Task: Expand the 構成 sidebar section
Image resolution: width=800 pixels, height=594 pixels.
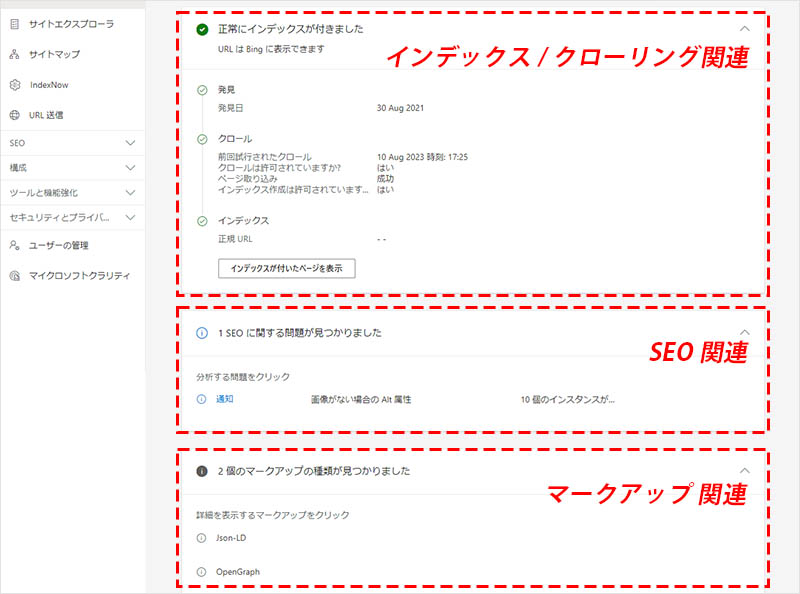Action: [130, 168]
